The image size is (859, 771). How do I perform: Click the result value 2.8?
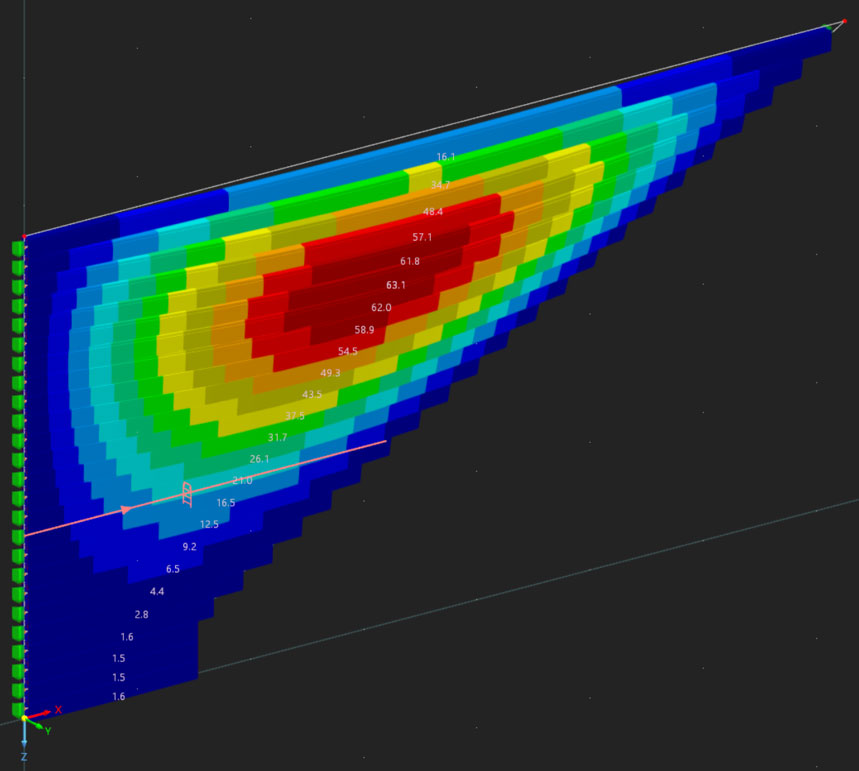click(x=141, y=614)
